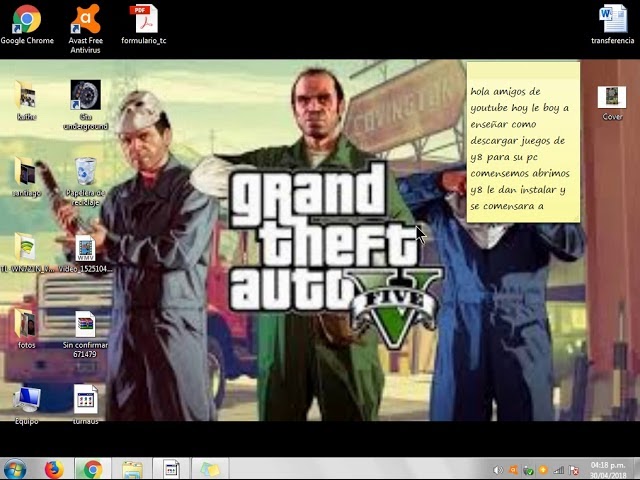Open Firefox from the taskbar
640x480 pixels.
click(54, 469)
